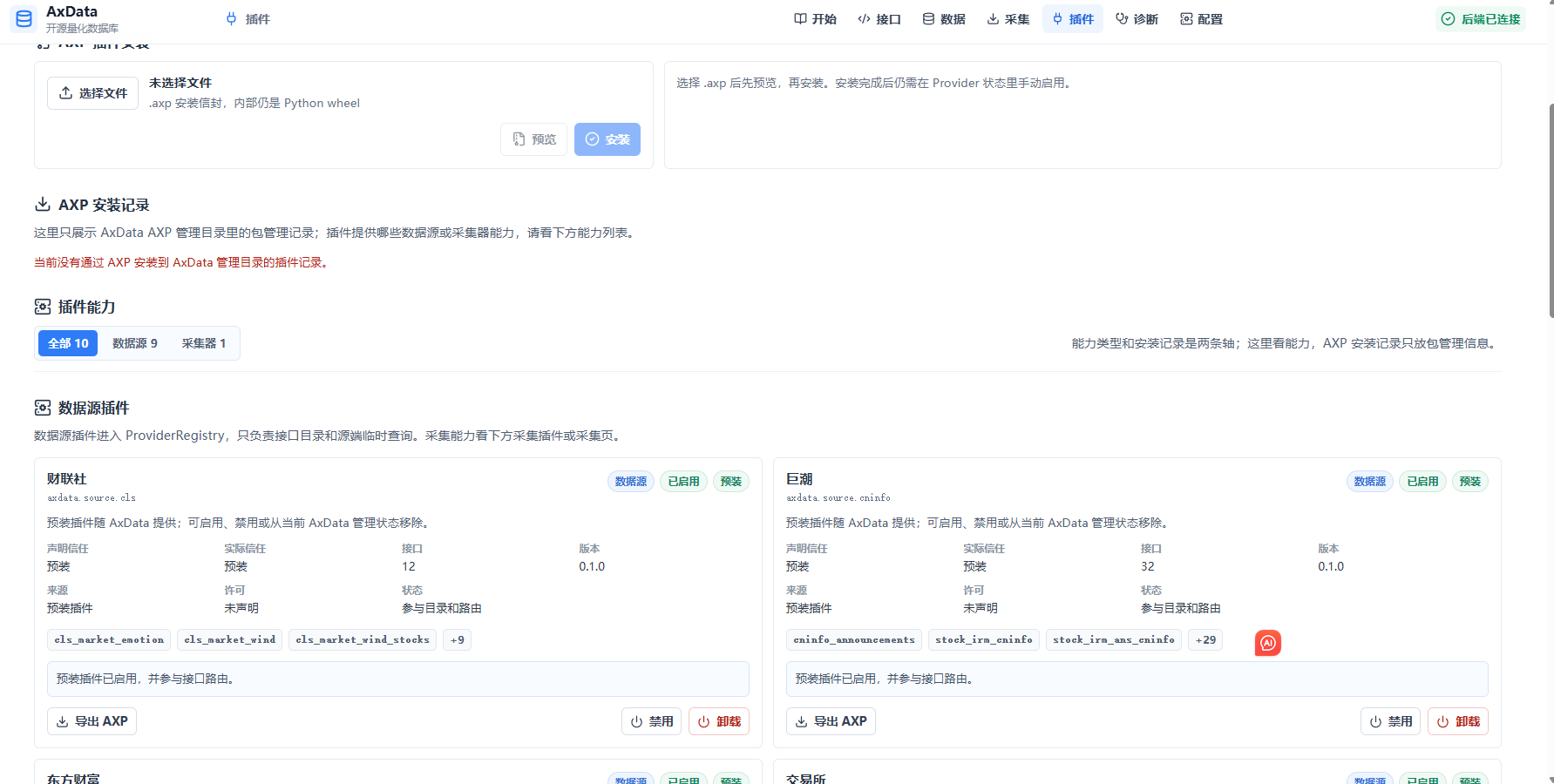Click cls_market_wind_stocks interface chip
Screen dimensions: 1554x784
(363, 640)
